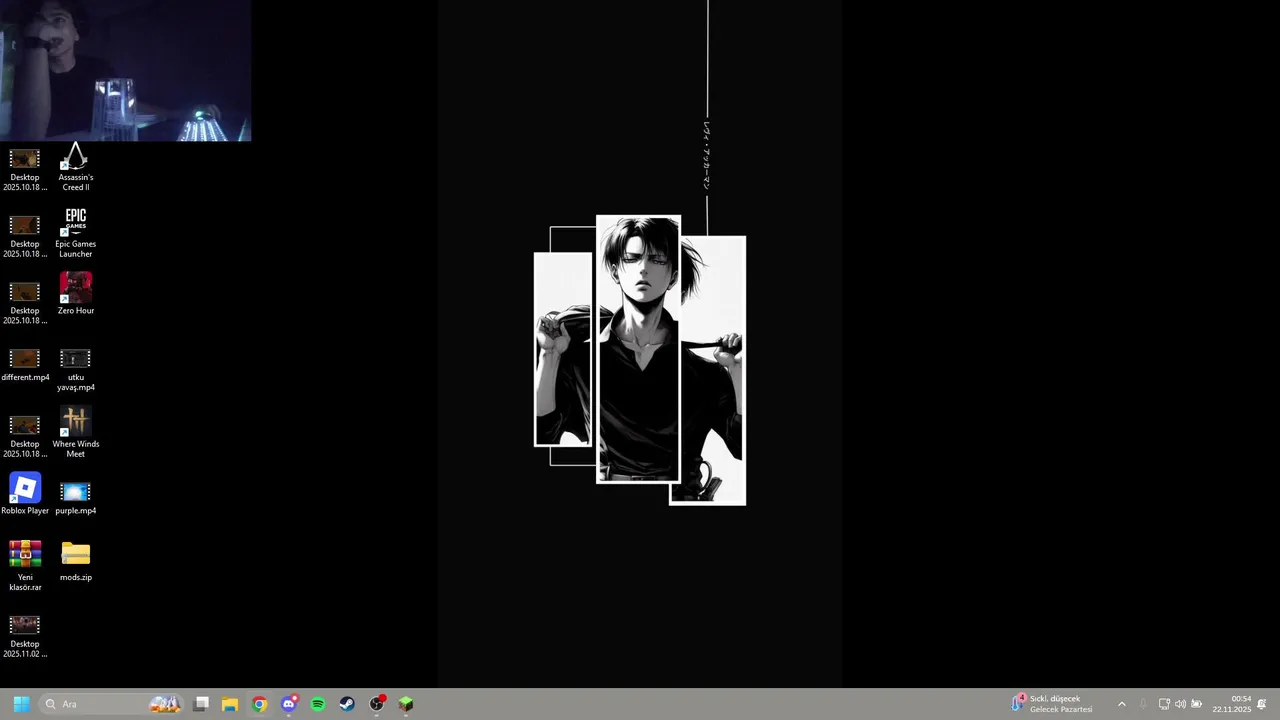Screen dimensions: 1280x720
Task: Select utku yavaş.mp4 video file
Action: click(x=75, y=368)
